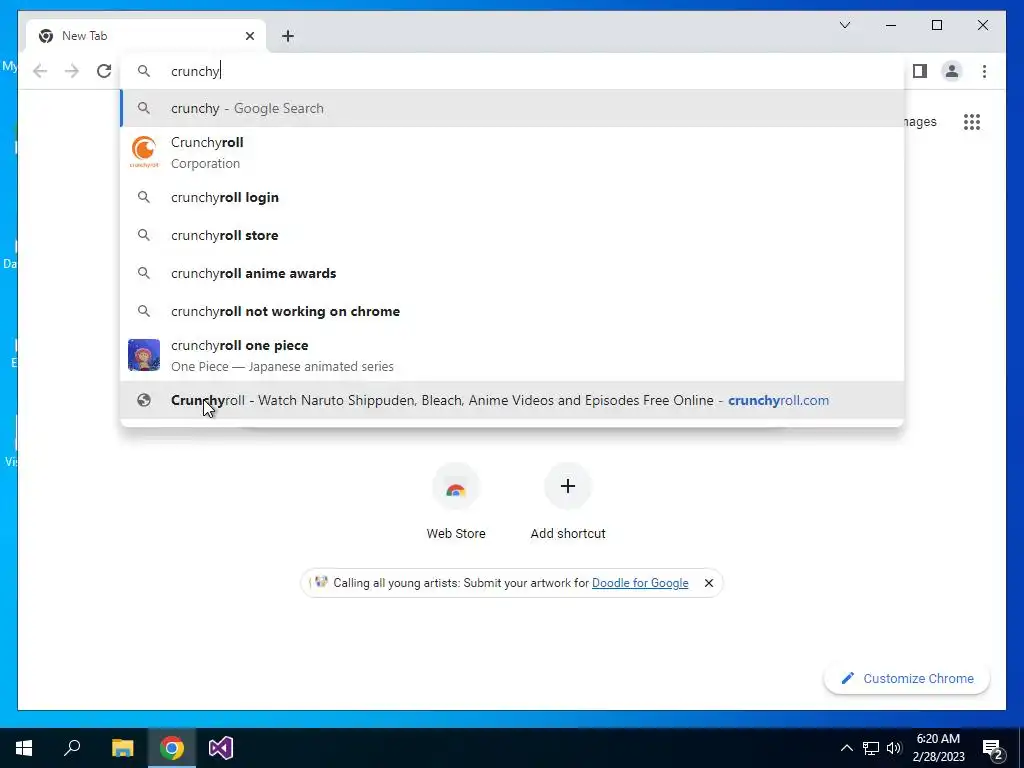The height and width of the screenshot is (768, 1024).
Task: Open the Google apps grid
Action: coord(972,121)
